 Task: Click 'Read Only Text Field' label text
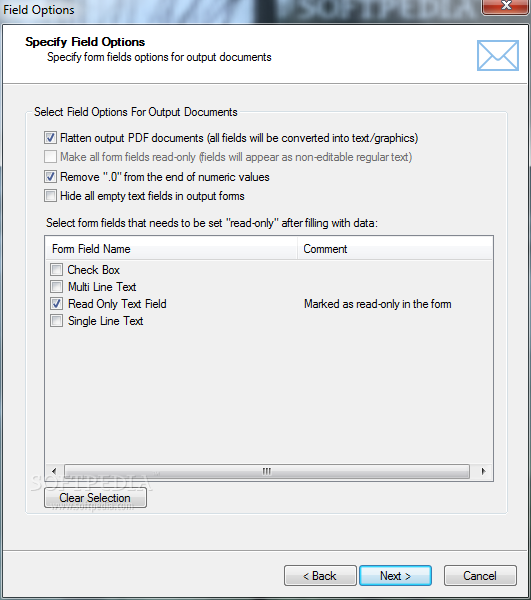[117, 304]
